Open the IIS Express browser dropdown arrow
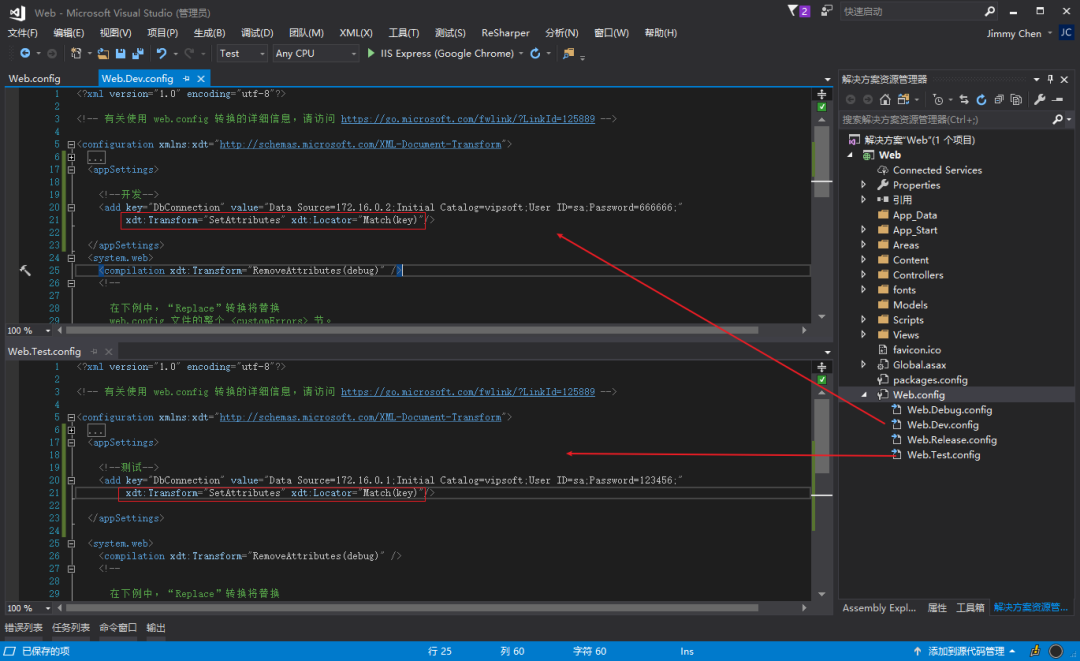This screenshot has height=661, width=1080. pos(521,53)
